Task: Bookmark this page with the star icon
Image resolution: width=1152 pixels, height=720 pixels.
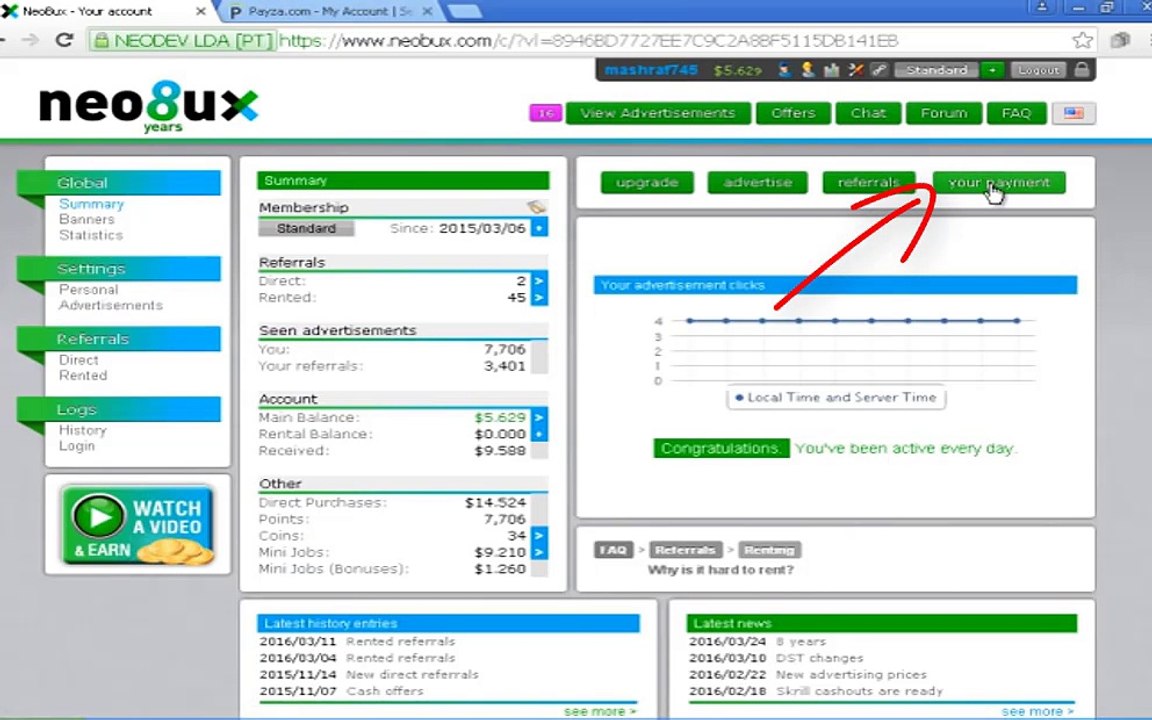Action: 1082,40
